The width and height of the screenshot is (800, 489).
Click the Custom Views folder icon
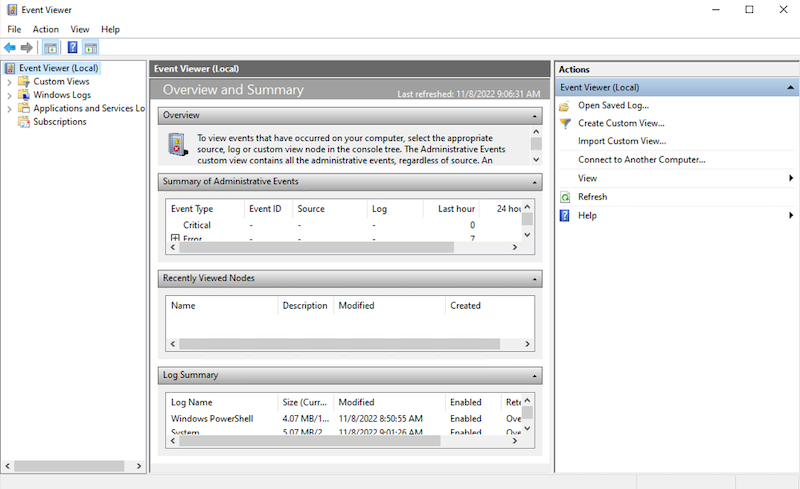click(x=24, y=81)
